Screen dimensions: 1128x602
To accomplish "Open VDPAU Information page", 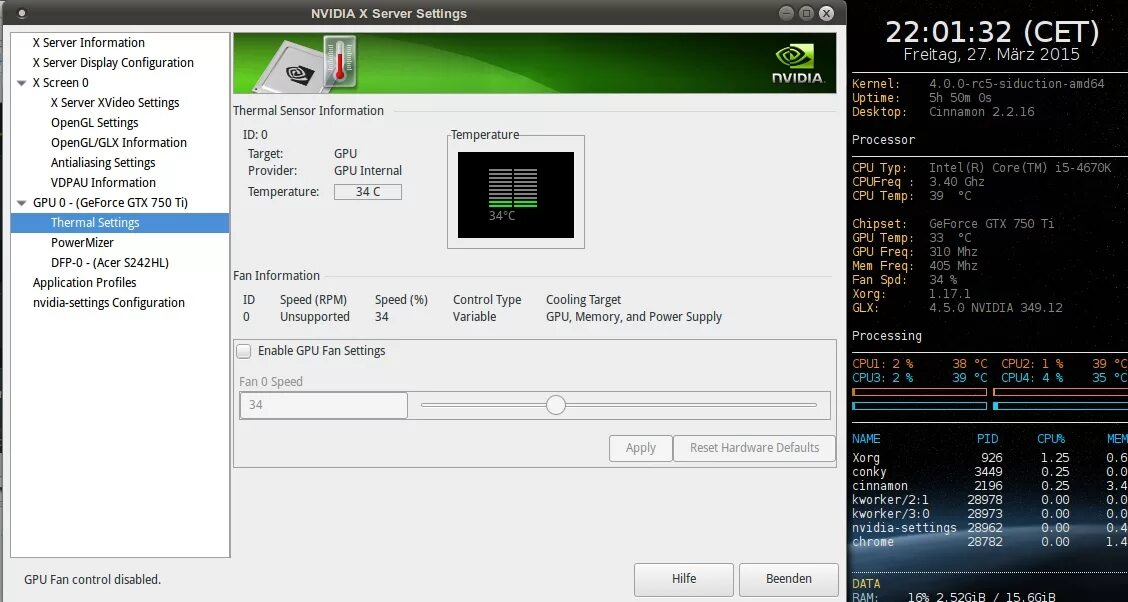I will (x=103, y=183).
